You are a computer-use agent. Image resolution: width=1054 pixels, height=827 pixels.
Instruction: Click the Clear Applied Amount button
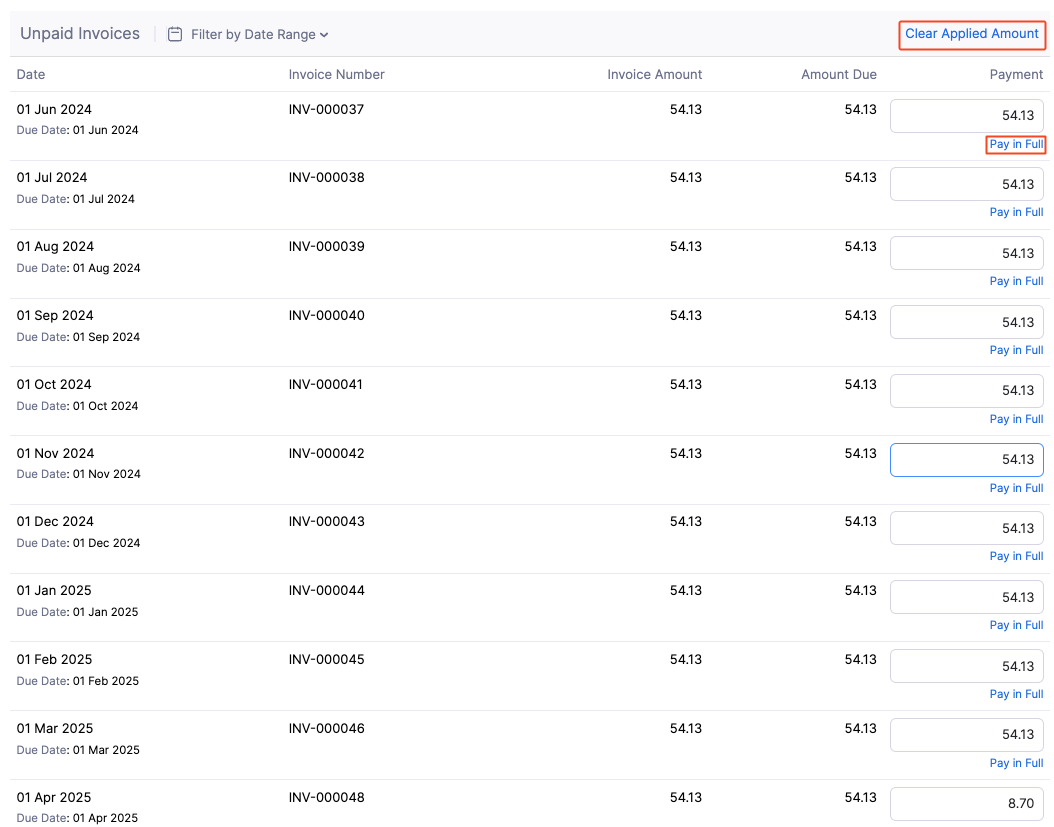point(971,34)
